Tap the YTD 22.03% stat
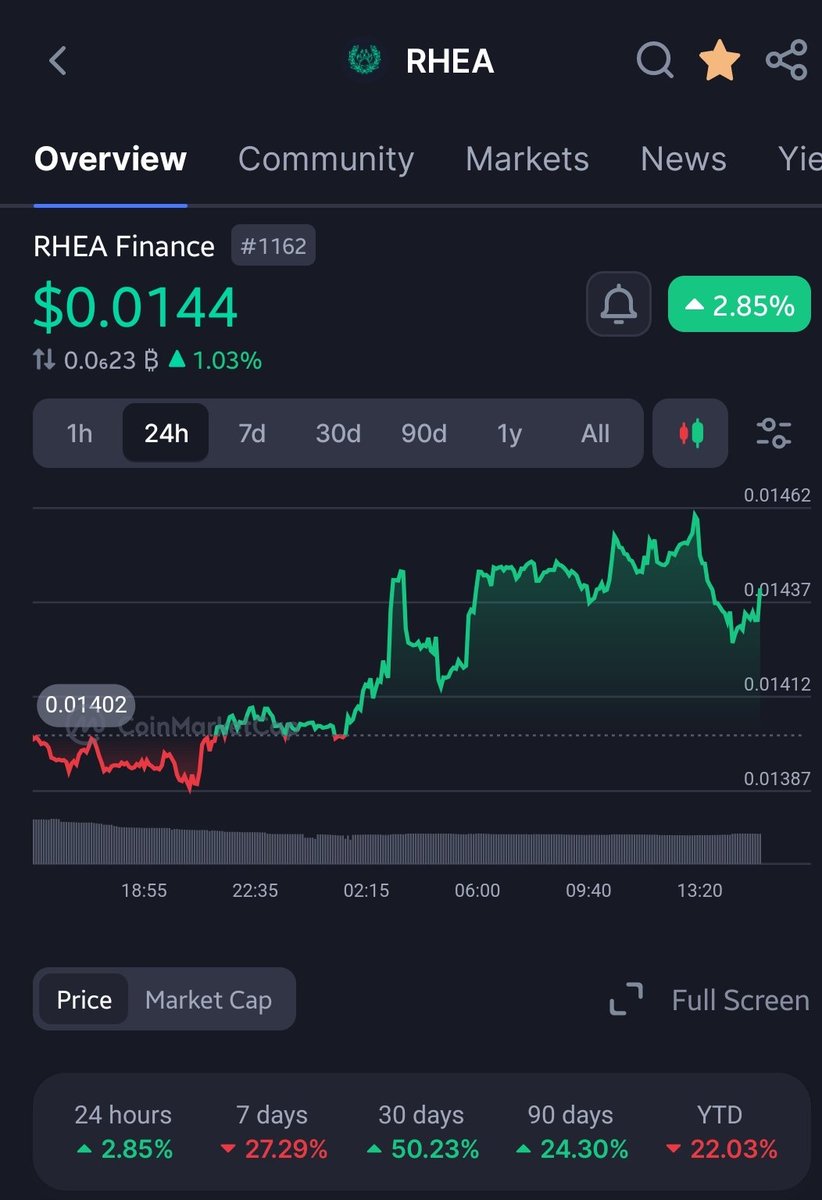Viewport: 822px width, 1200px height. tap(720, 1132)
